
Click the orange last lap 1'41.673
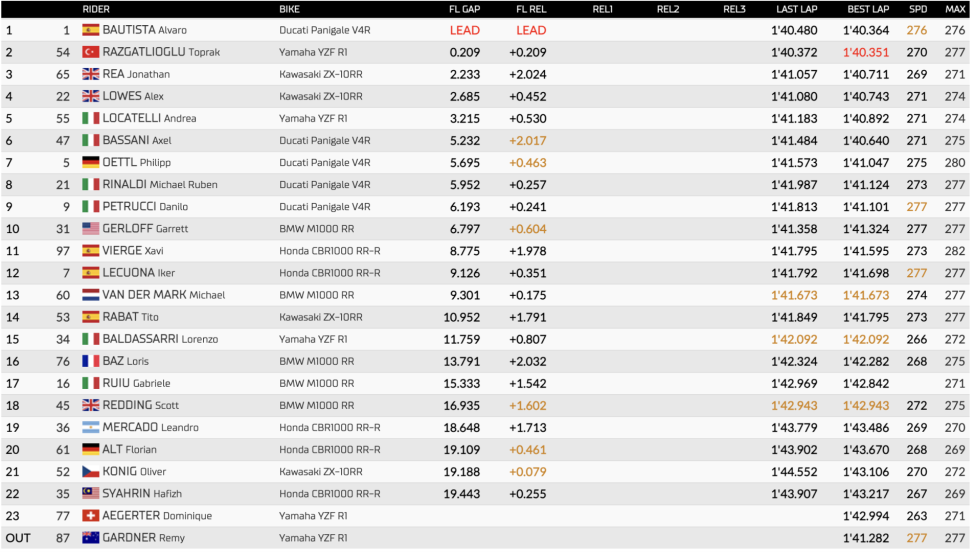794,295
